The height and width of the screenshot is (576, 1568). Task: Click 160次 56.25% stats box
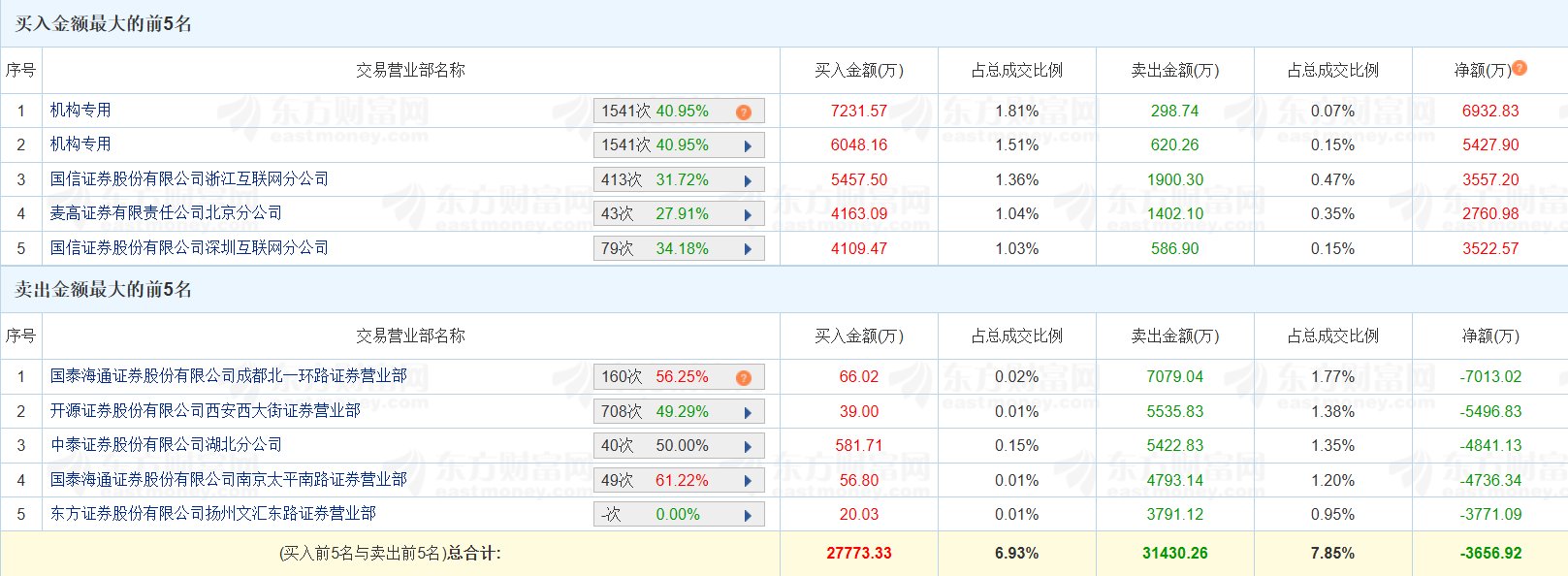point(679,376)
